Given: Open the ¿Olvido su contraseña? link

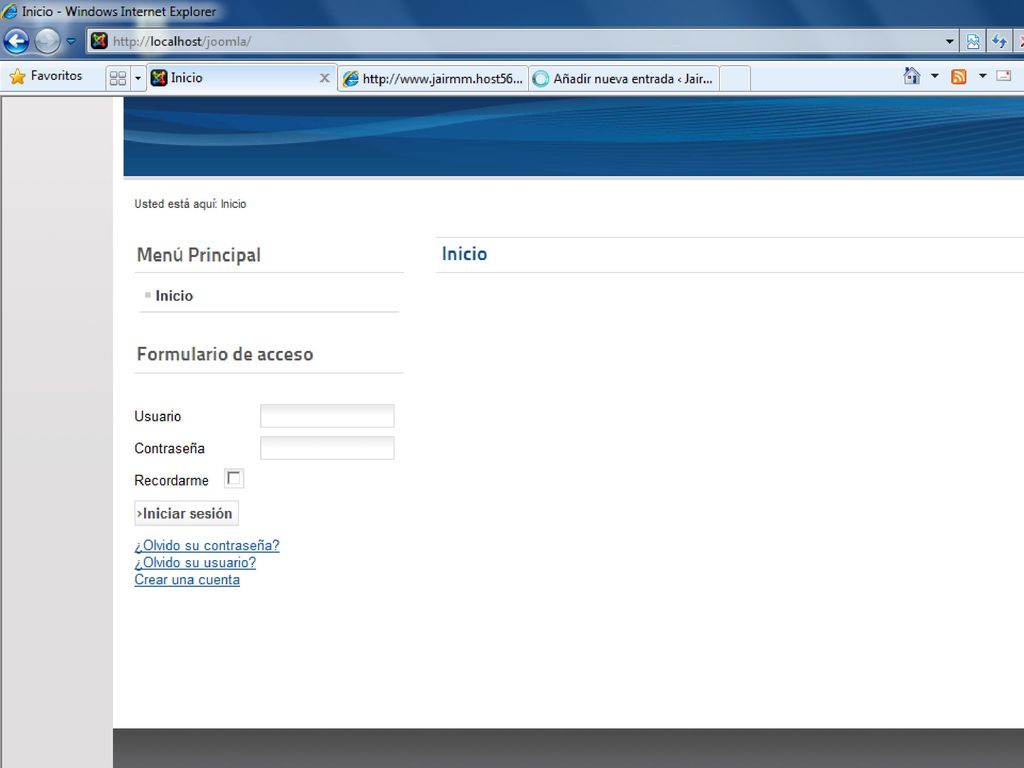Looking at the screenshot, I should click(x=207, y=545).
